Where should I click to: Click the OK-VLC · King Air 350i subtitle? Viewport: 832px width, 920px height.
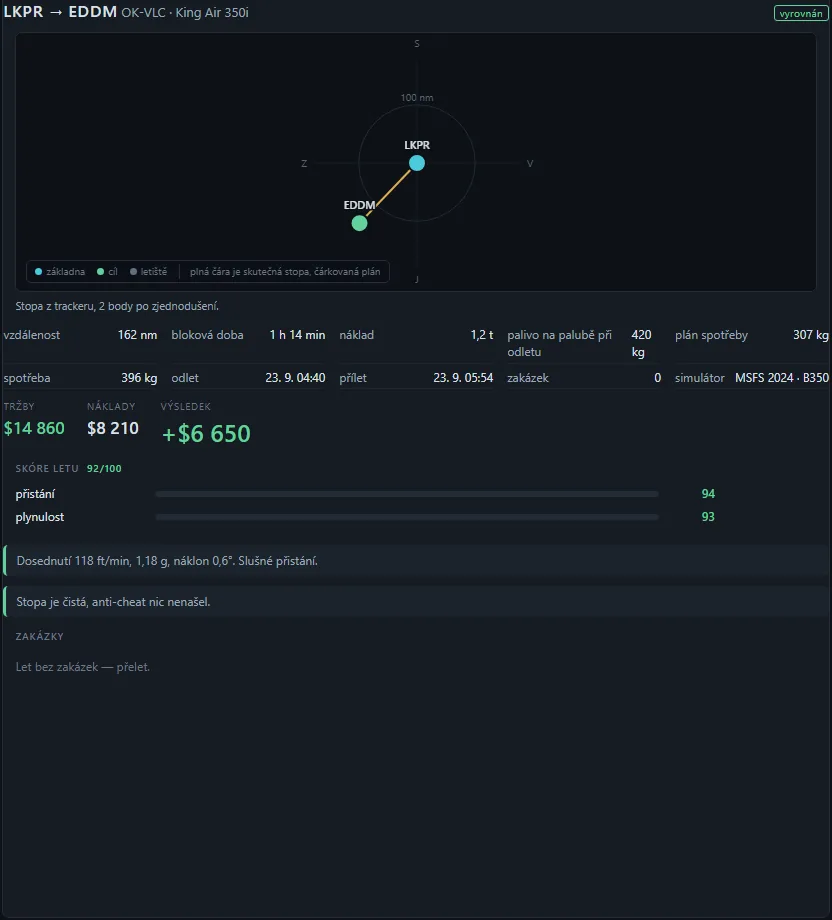185,12
